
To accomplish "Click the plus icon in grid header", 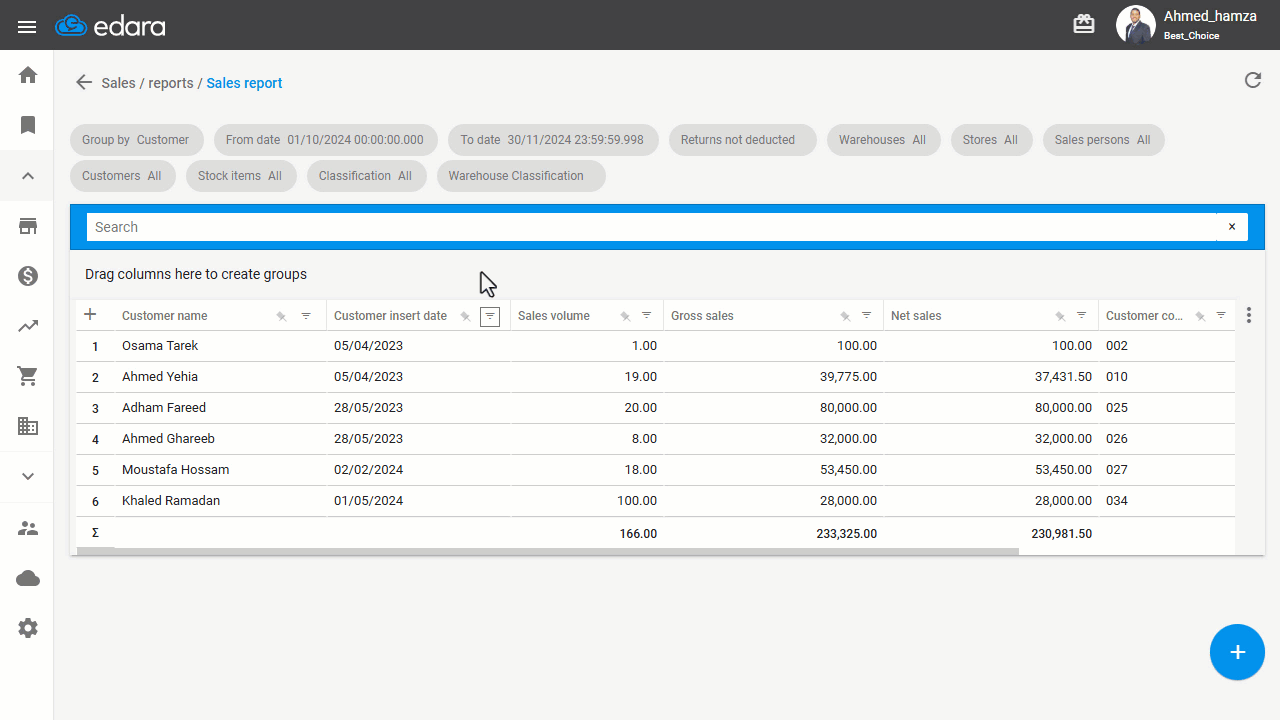I will [90, 315].
